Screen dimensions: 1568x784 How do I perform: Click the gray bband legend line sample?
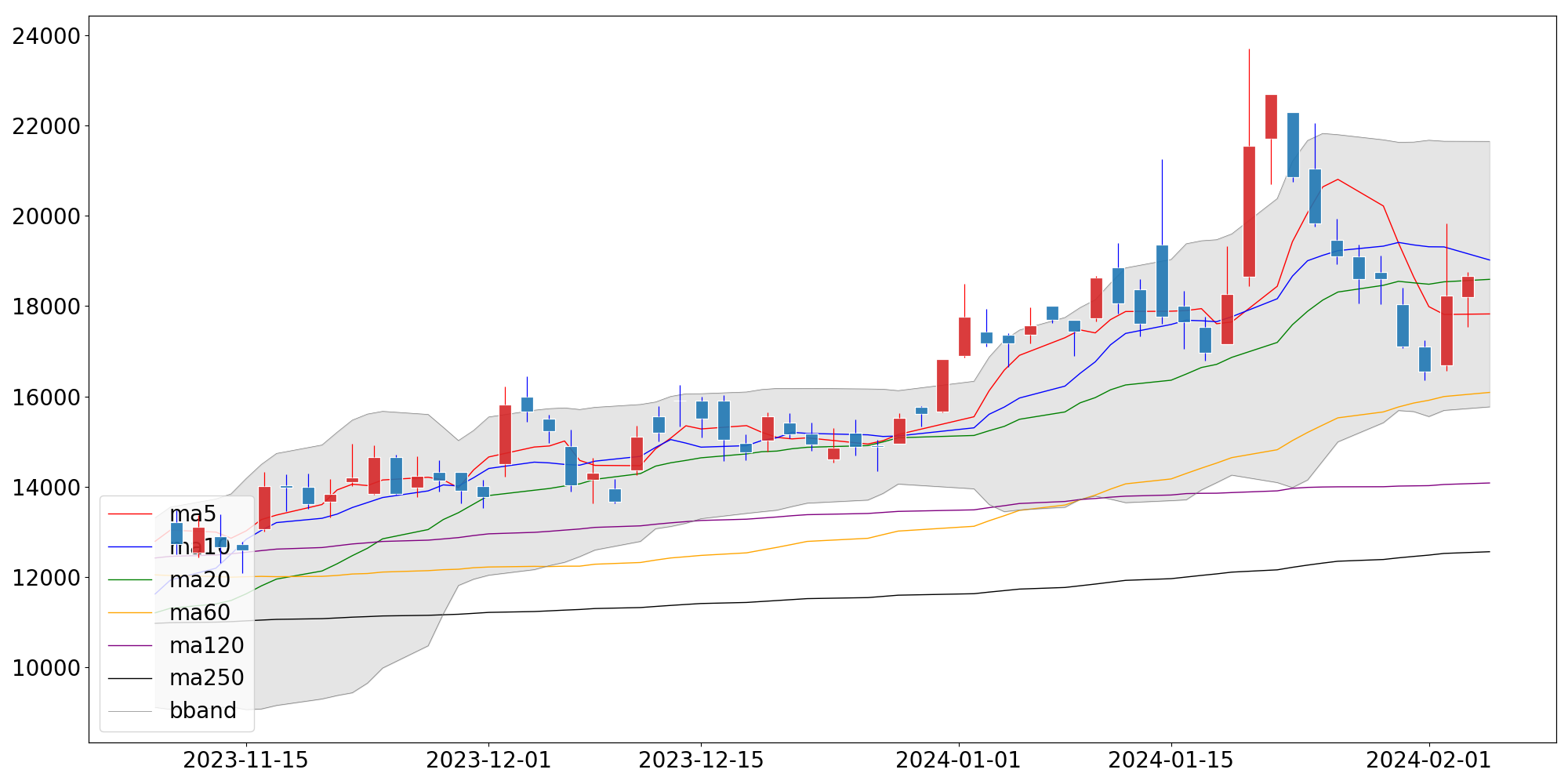coord(130,711)
